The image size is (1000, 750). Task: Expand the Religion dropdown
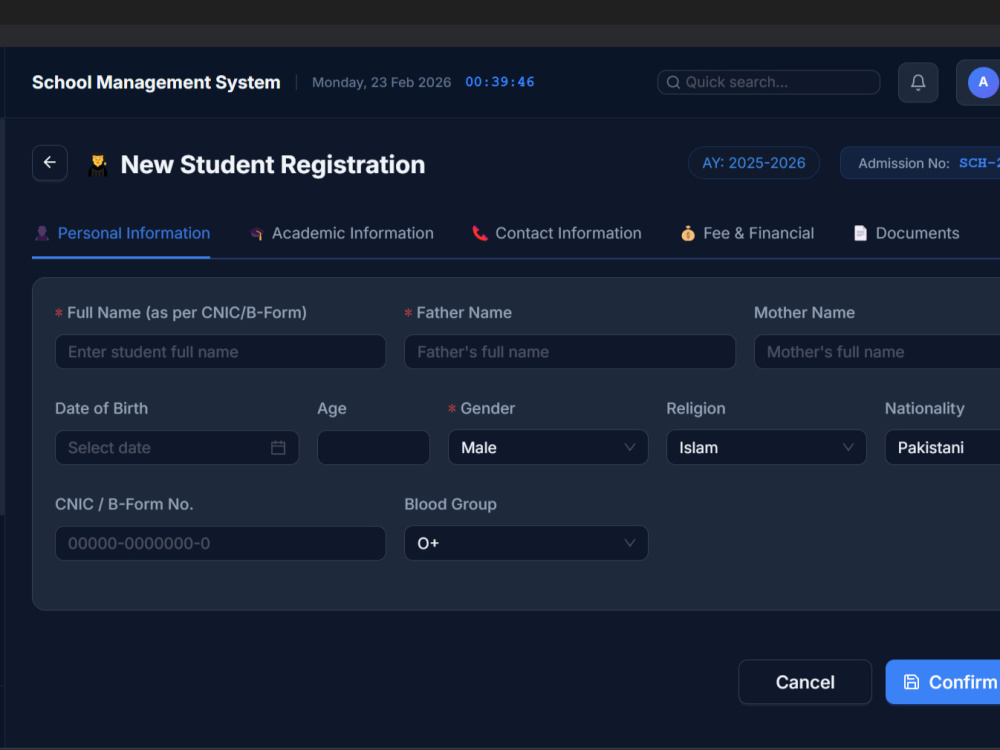point(766,448)
